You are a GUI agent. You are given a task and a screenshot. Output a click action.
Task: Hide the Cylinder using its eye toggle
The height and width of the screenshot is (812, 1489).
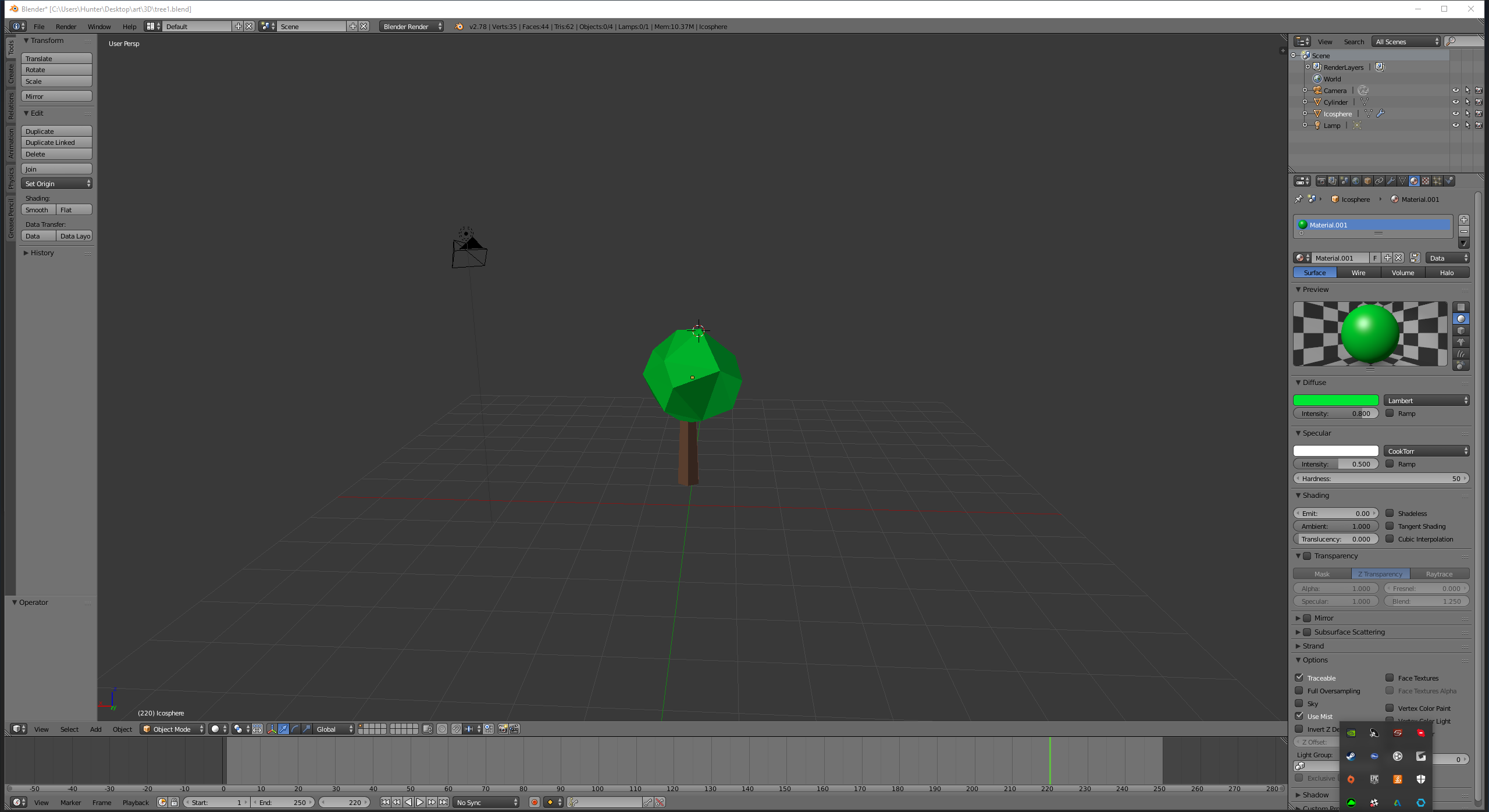click(x=1456, y=101)
